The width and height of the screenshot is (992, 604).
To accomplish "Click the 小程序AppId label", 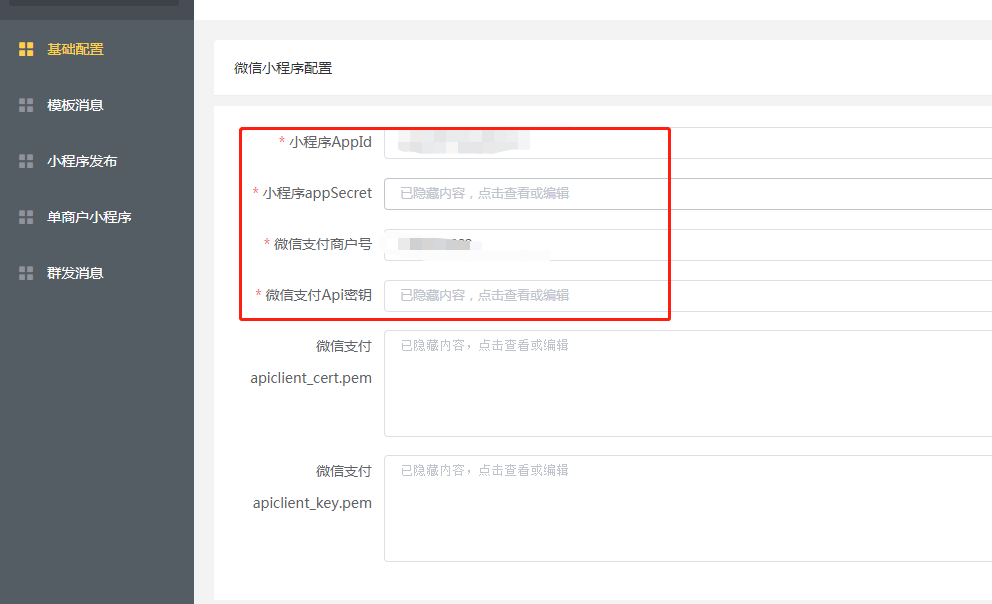I will [330, 142].
